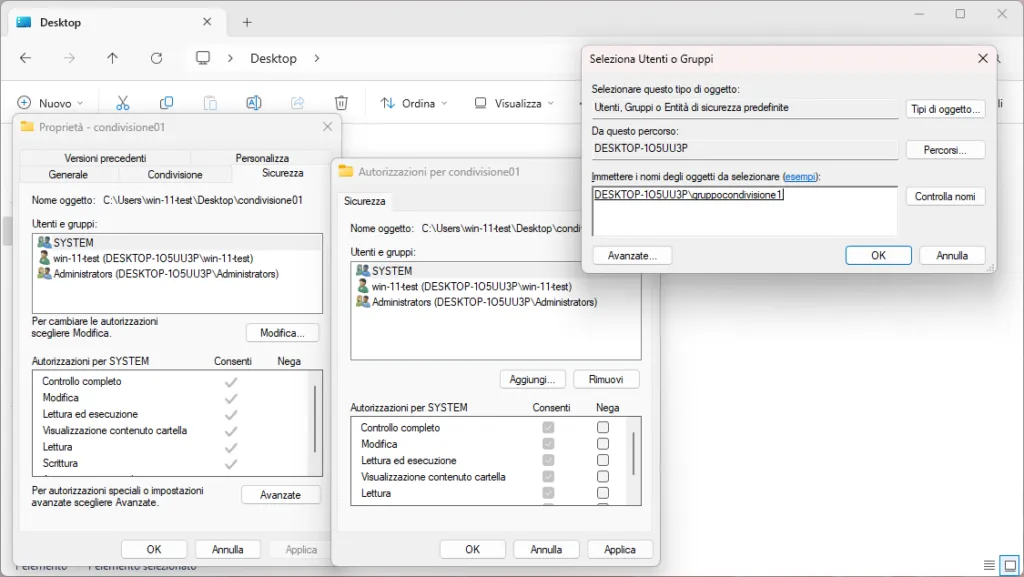The width and height of the screenshot is (1024, 577).
Task: Select the Rename icon in the toolbar
Action: [253, 102]
